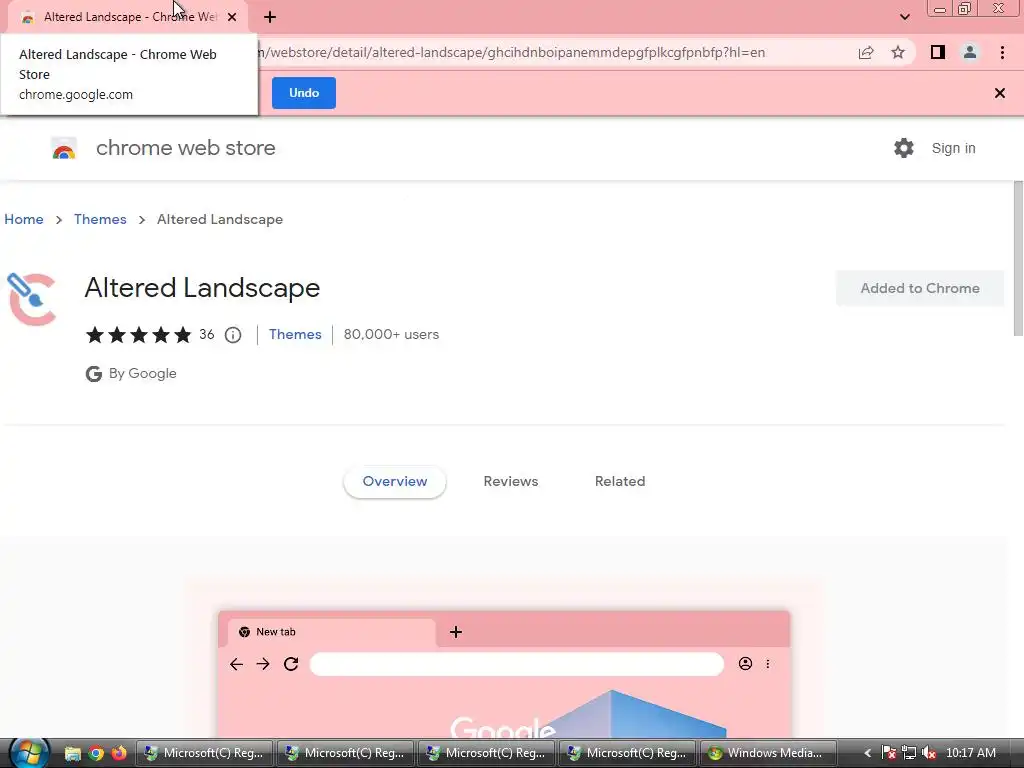1024x768 pixels.
Task: Share this page icon in address bar
Action: pyautogui.click(x=866, y=53)
